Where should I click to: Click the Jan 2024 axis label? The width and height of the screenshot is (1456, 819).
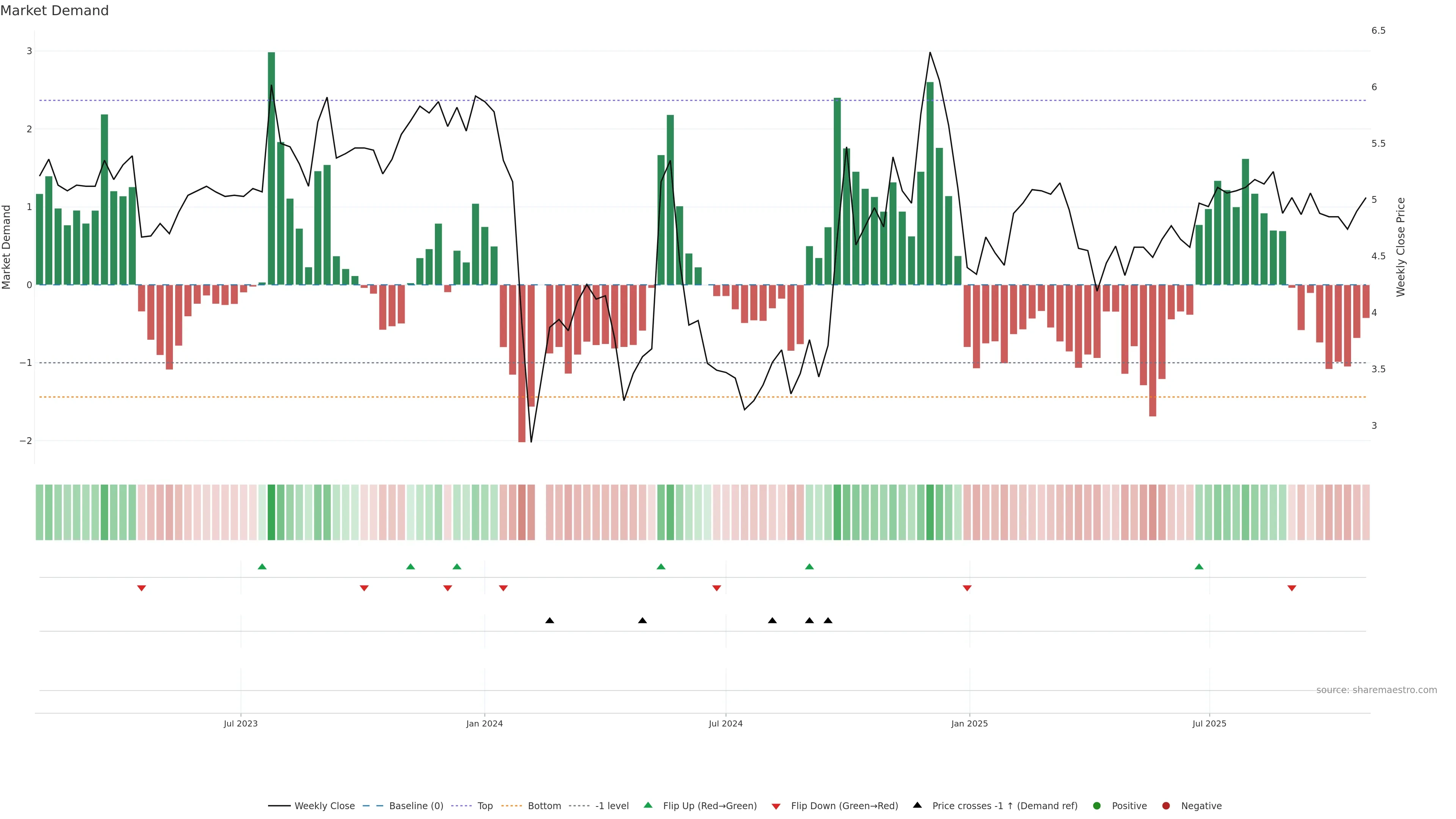coord(485,723)
